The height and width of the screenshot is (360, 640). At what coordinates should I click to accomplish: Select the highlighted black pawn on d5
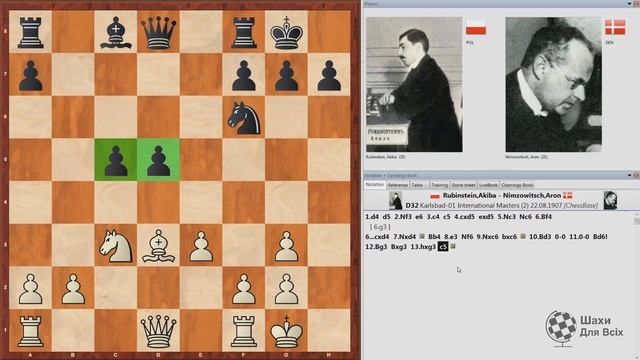point(158,160)
